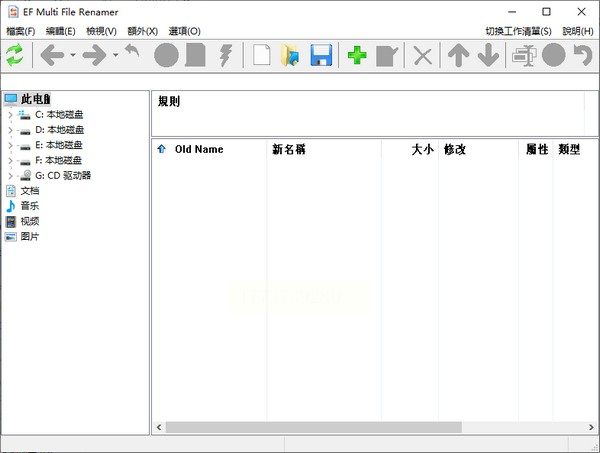
Task: Open the 檔案(F) menu
Action: coord(20,31)
